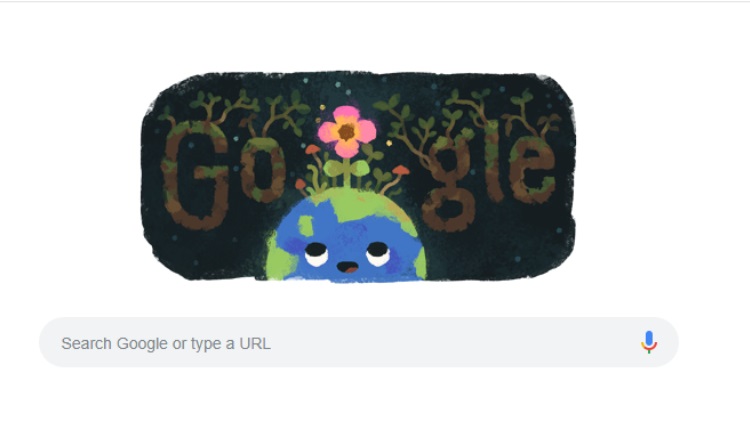Image resolution: width=750 pixels, height=430 pixels.
Task: Click the lowercase "g" in the doodle logo
Action: pos(452,184)
